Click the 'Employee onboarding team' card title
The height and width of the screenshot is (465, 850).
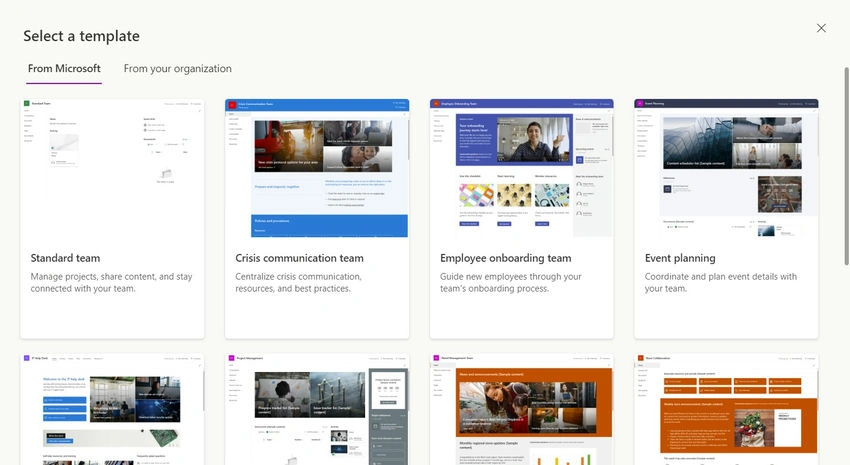(505, 258)
